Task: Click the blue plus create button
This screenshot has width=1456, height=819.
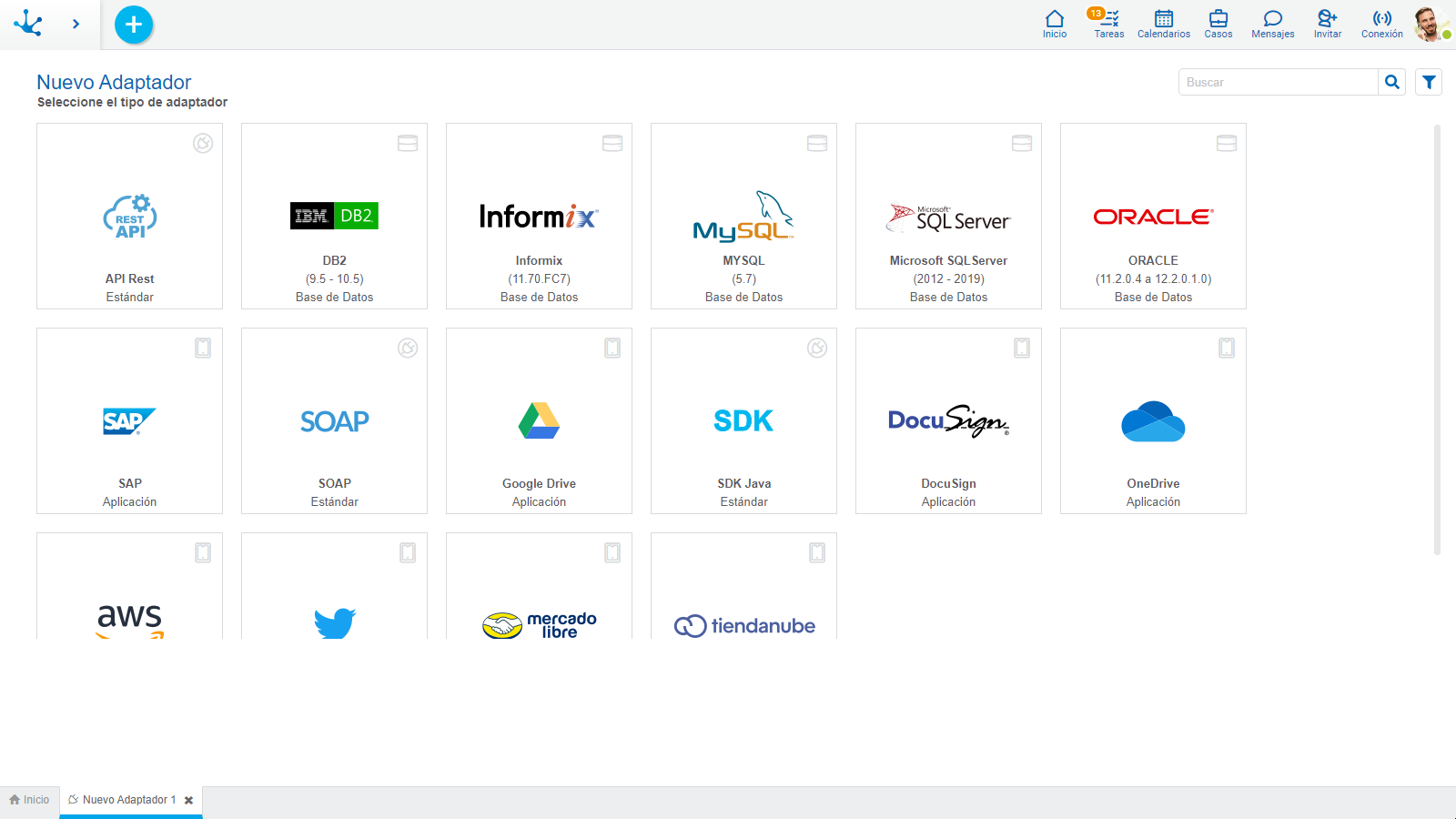Action: (134, 25)
